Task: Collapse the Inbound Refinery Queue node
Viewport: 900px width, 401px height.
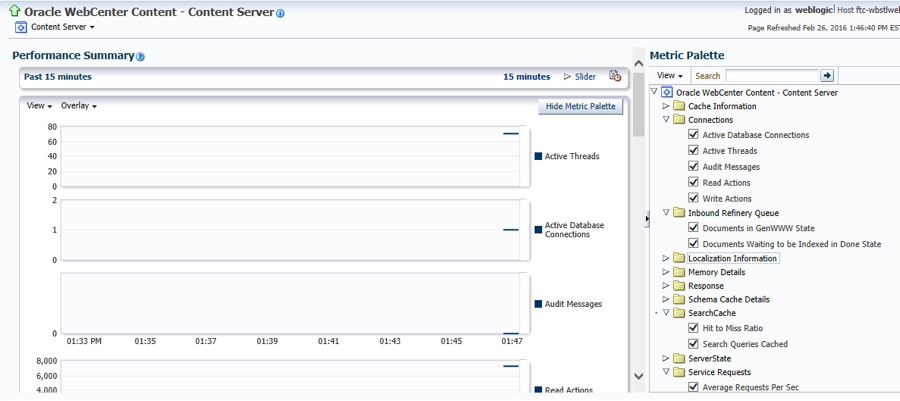Action: coord(666,212)
